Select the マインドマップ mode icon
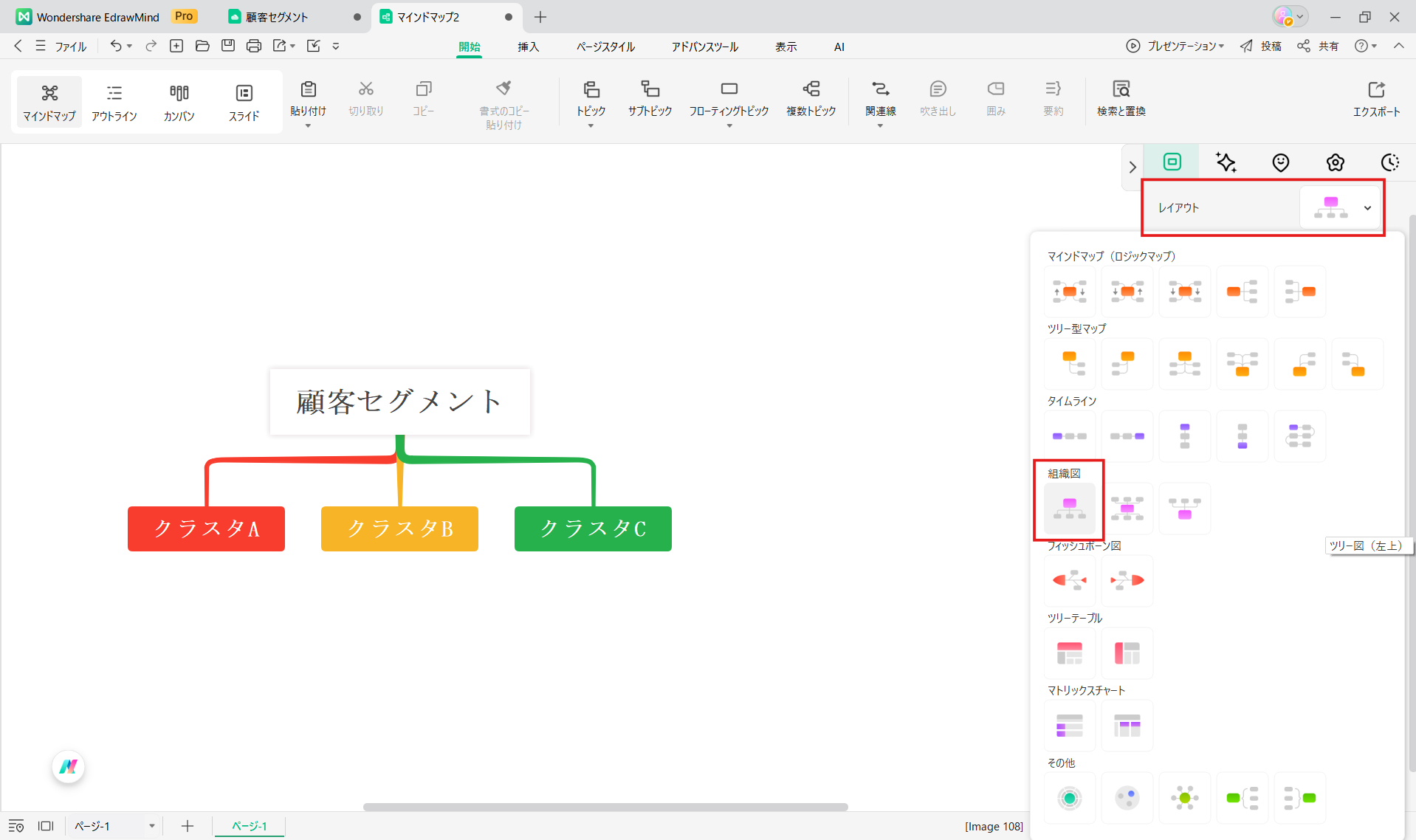Screen dimensions: 1416x840 click(49, 101)
